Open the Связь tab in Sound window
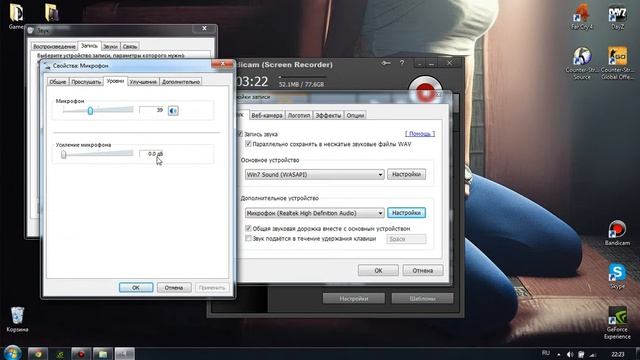The height and width of the screenshot is (360, 640). pyautogui.click(x=130, y=46)
